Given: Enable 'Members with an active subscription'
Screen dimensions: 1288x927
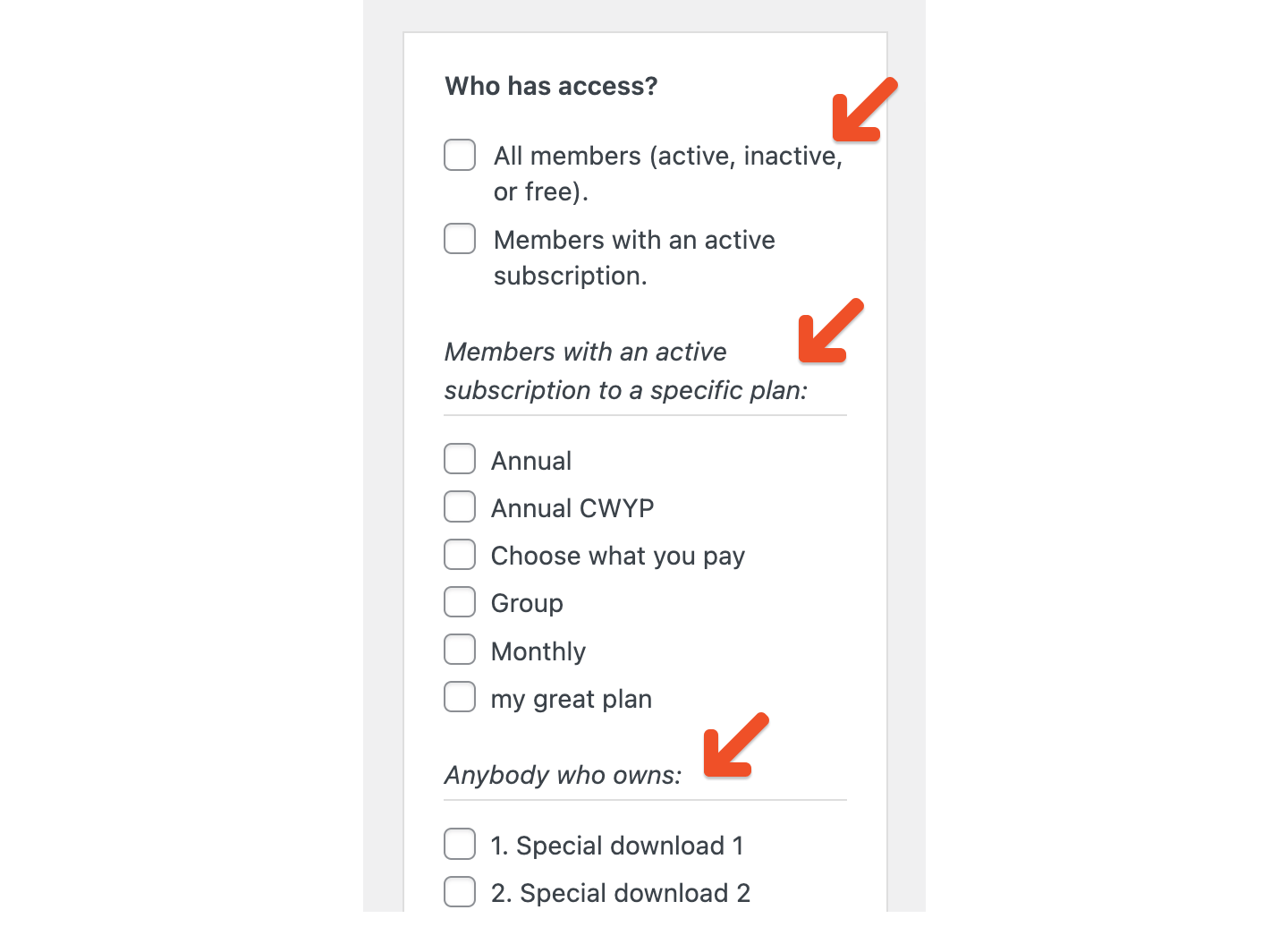Looking at the screenshot, I should click(459, 238).
